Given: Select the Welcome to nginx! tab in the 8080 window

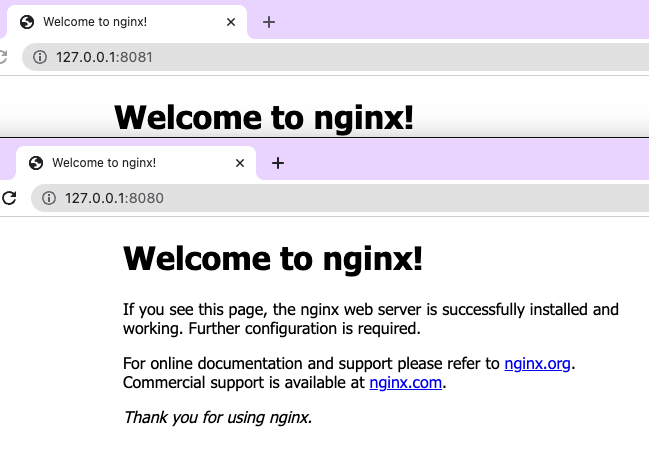Looking at the screenshot, I should [136, 163].
